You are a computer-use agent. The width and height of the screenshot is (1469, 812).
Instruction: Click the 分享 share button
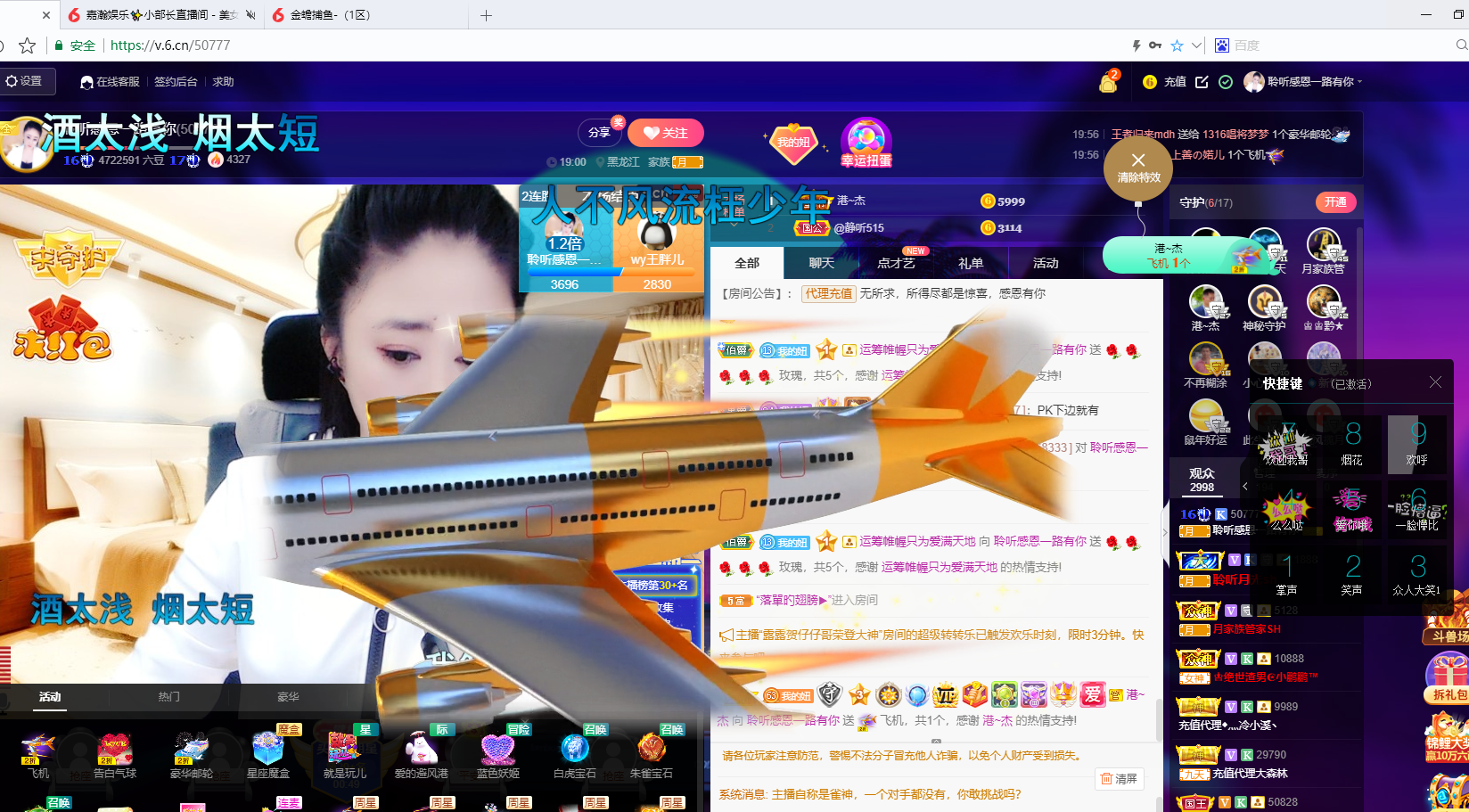(x=600, y=133)
